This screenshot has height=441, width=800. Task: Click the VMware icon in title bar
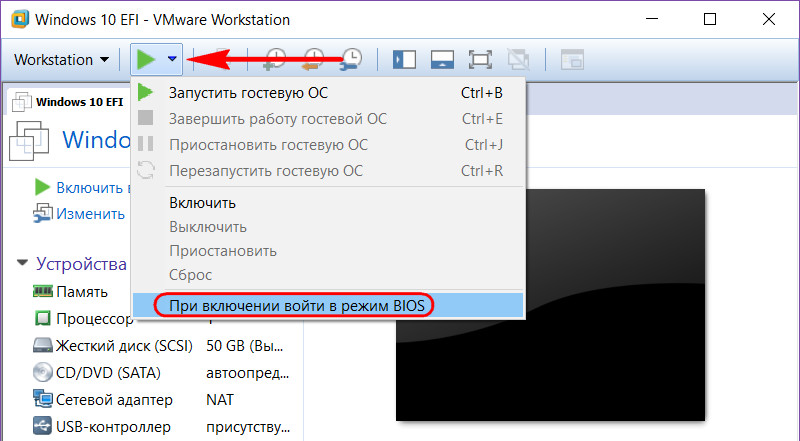click(19, 19)
